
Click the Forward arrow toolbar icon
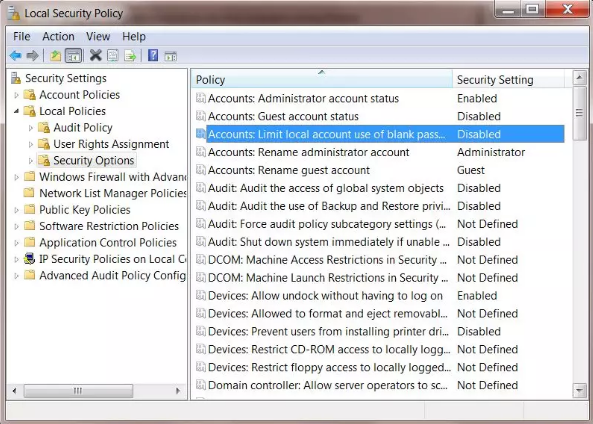coord(33,56)
